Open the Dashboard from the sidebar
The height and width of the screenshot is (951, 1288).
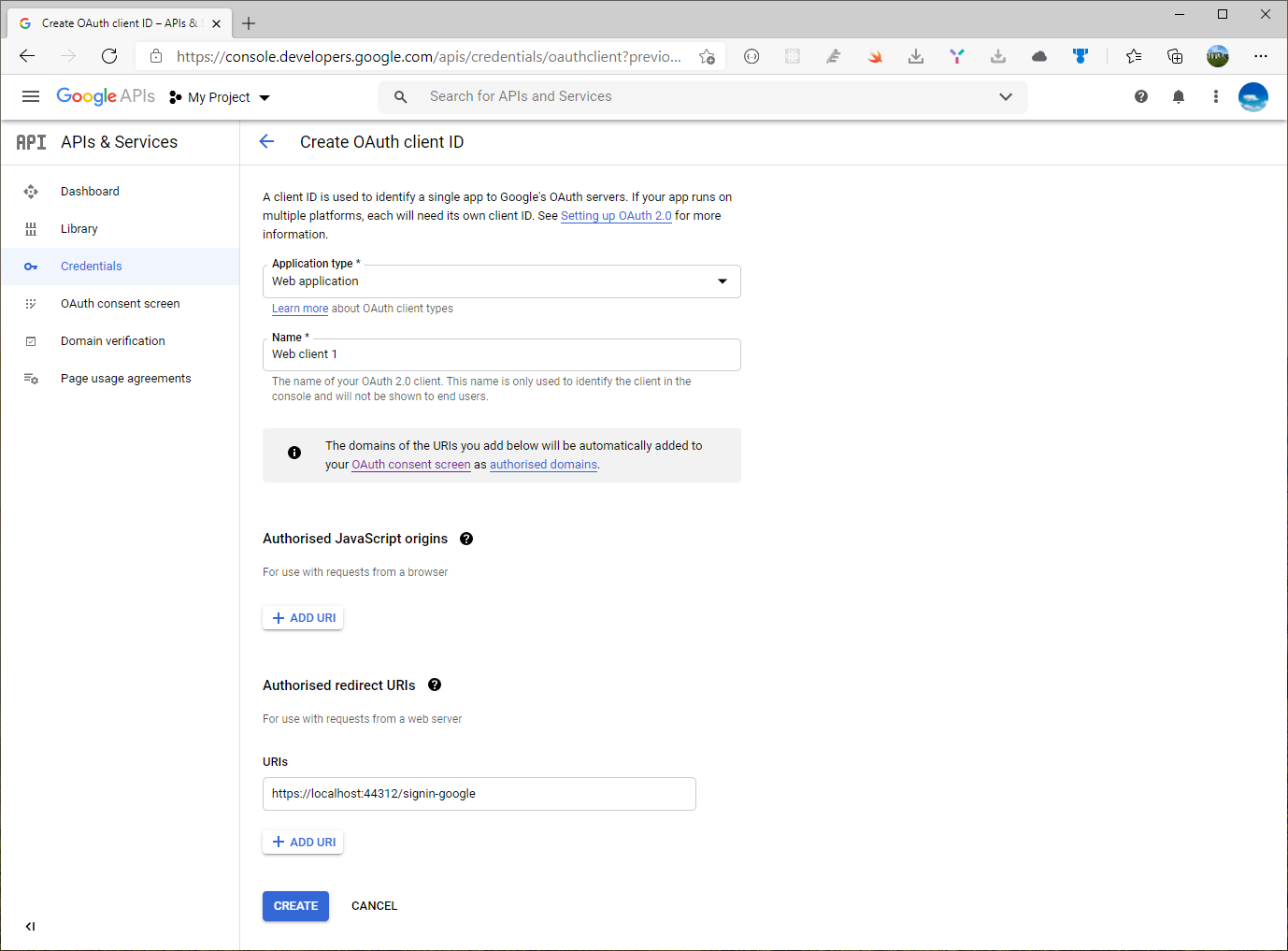click(90, 191)
